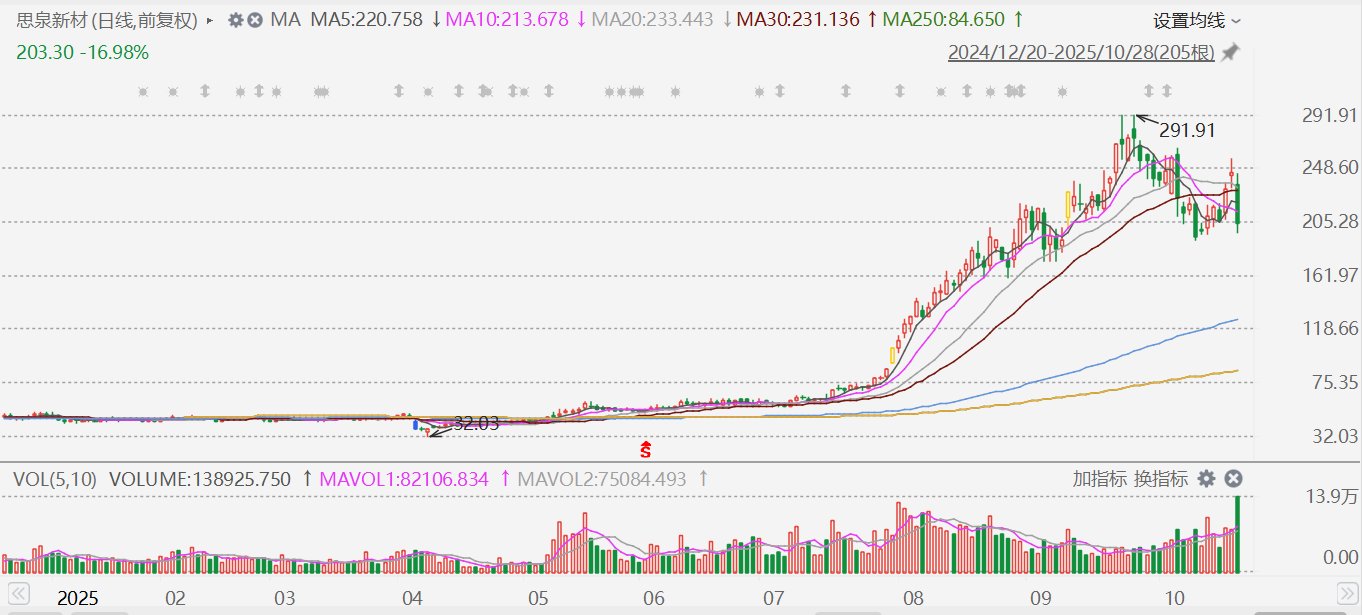
Task: Click the 加指标 button
Action: (1100, 479)
